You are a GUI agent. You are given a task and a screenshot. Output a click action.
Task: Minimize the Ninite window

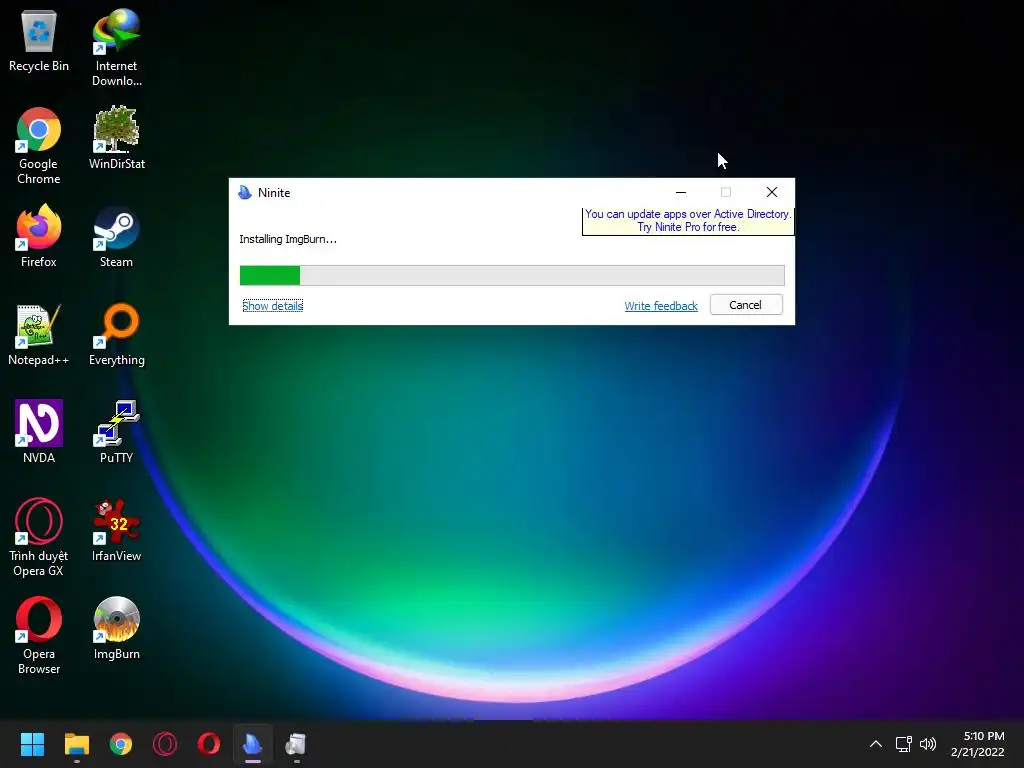click(680, 192)
